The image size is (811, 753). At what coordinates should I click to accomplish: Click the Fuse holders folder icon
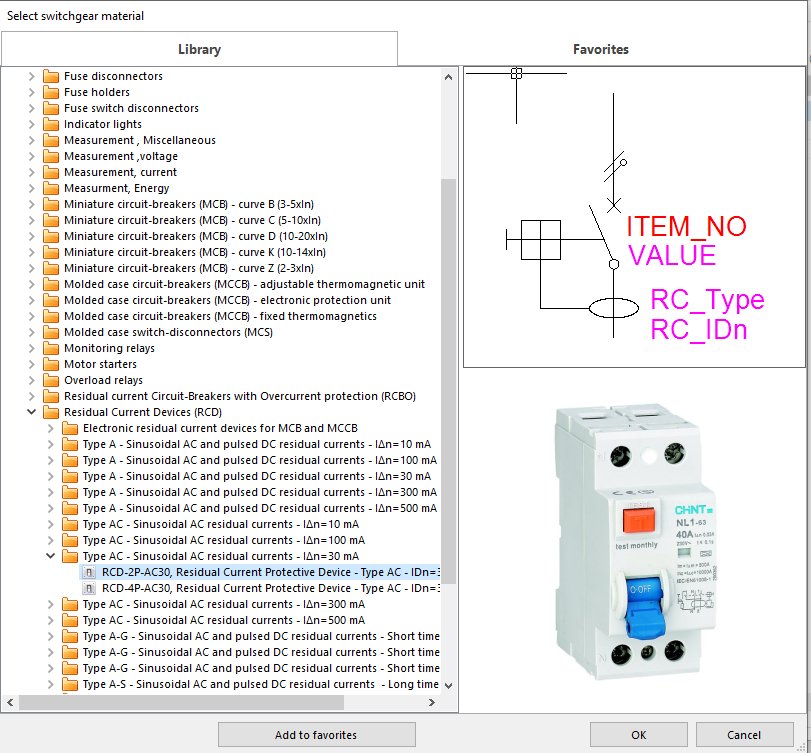(53, 92)
